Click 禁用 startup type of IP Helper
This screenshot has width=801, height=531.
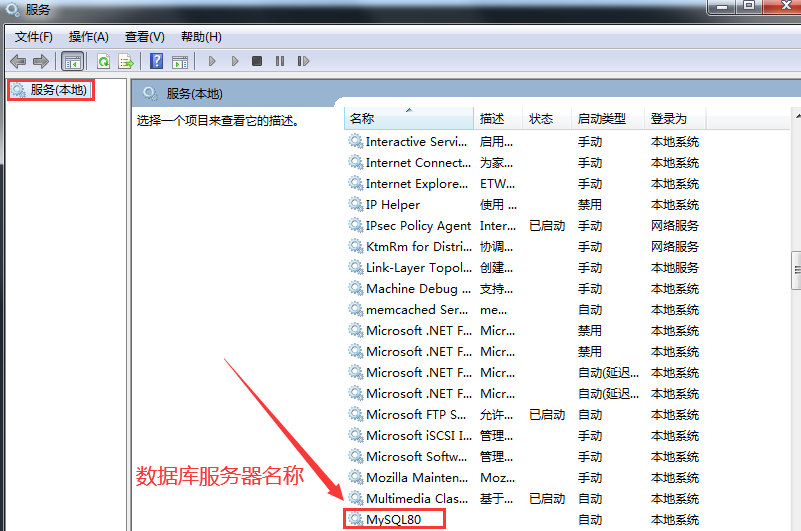[x=590, y=204]
